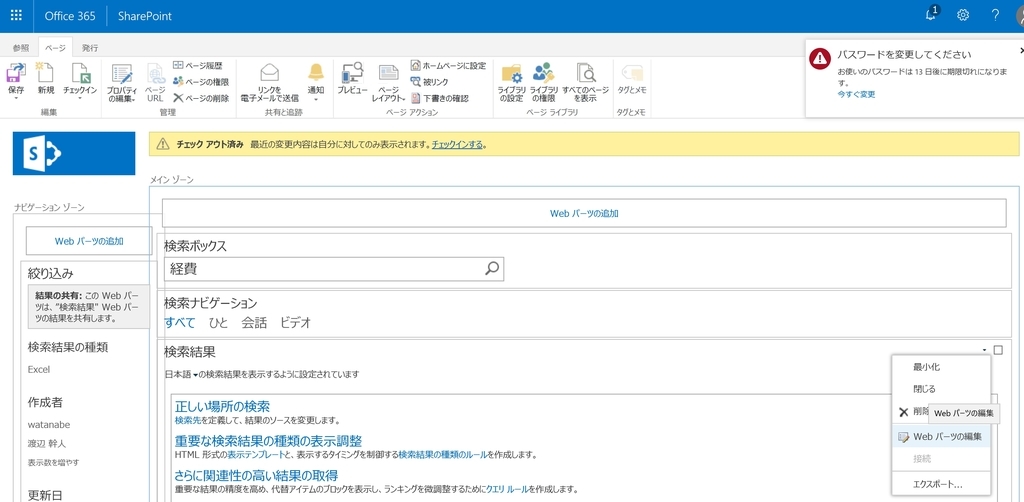Select the 会話 search navigation link
1024x502 pixels.
point(254,322)
